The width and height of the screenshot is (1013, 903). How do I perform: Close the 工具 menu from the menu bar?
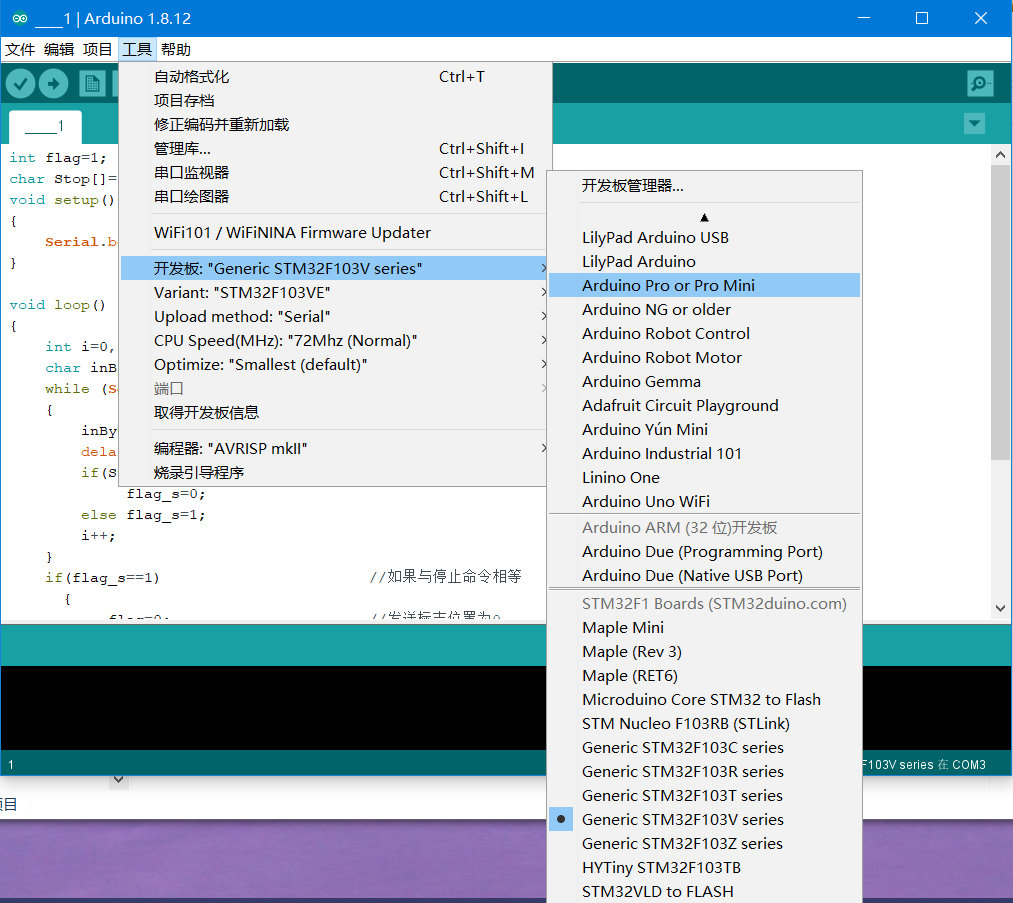pyautogui.click(x=137, y=50)
